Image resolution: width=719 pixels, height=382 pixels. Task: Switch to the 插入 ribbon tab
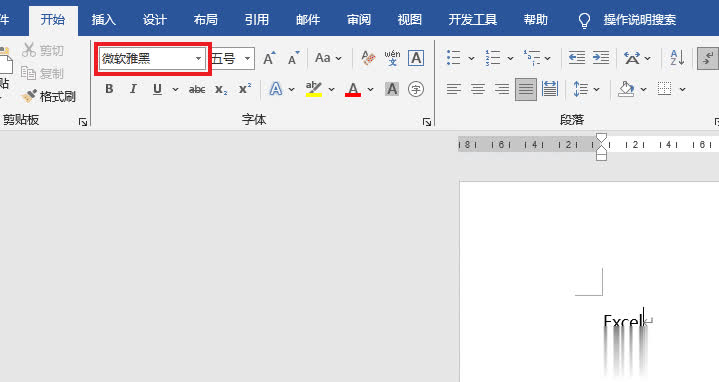104,19
